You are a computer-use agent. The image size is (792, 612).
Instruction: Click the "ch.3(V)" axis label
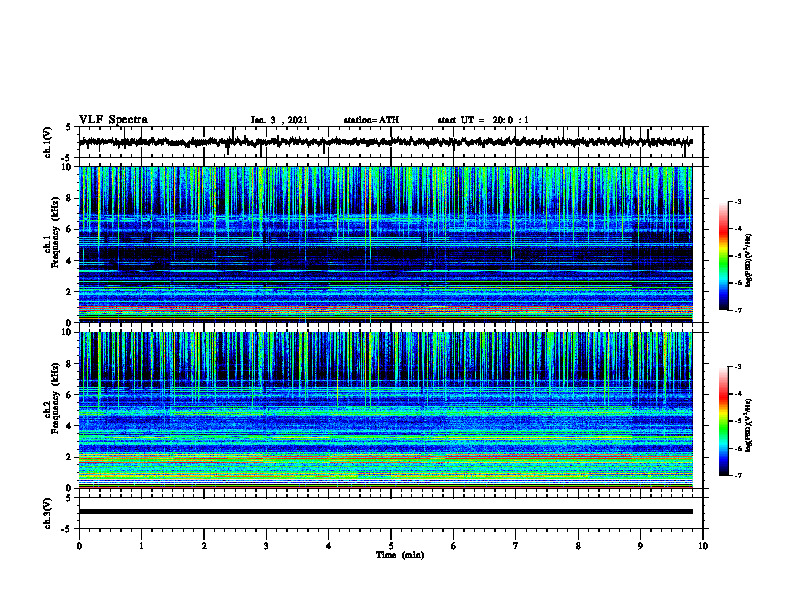[x=48, y=513]
